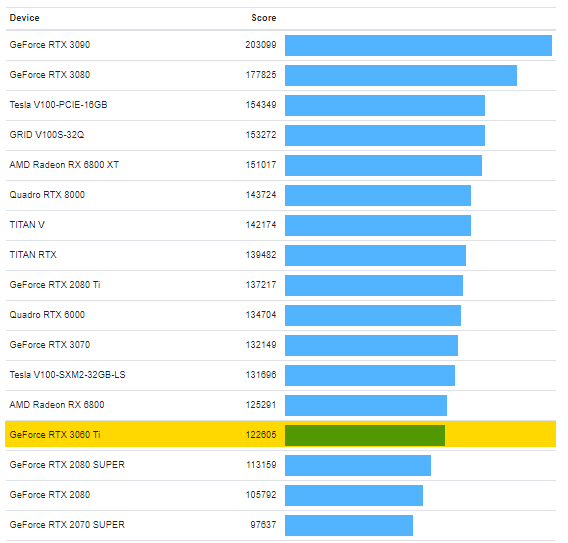
Task: Click the score 113159
Action: tap(261, 465)
